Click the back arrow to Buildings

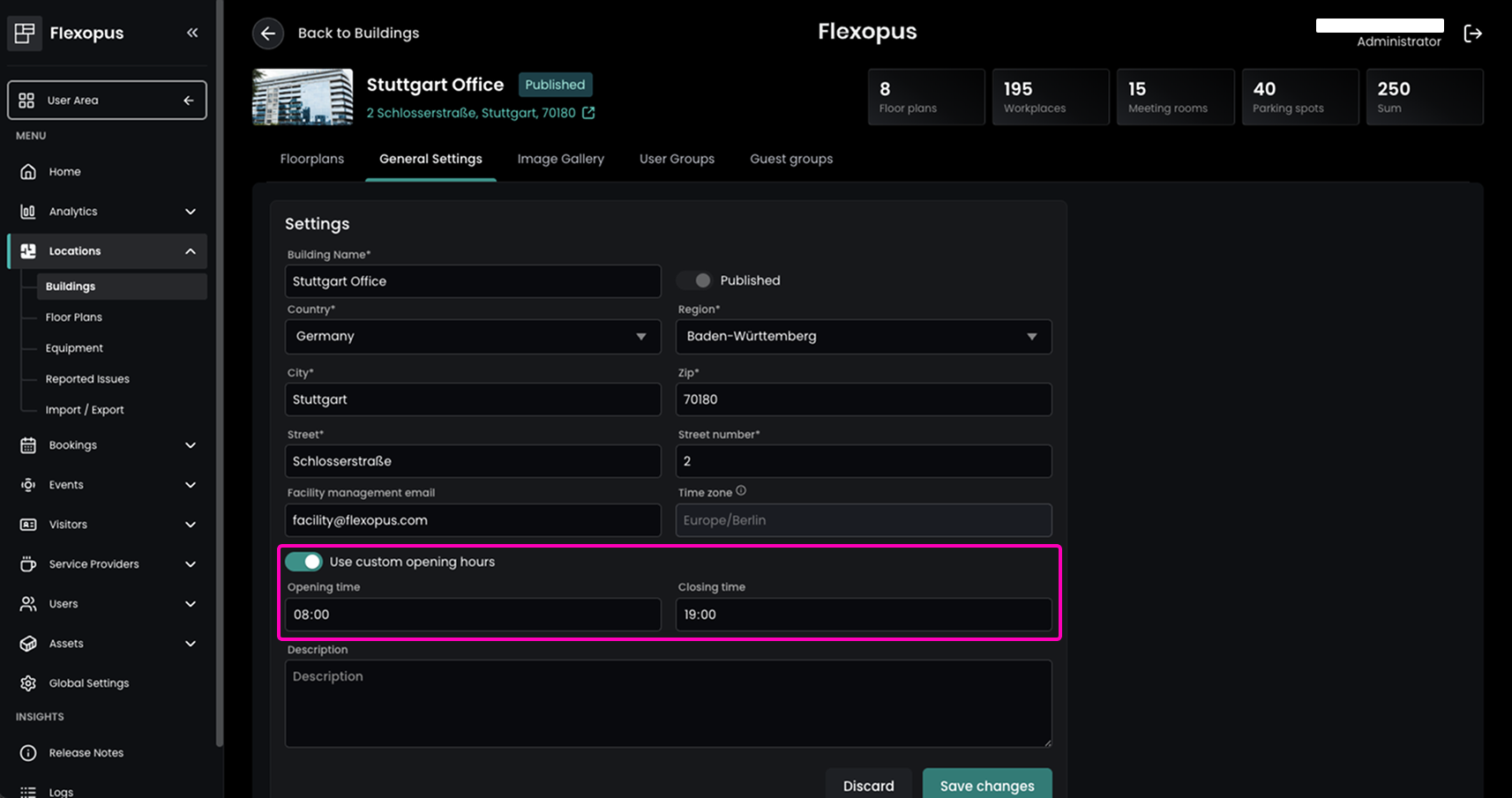pos(268,34)
